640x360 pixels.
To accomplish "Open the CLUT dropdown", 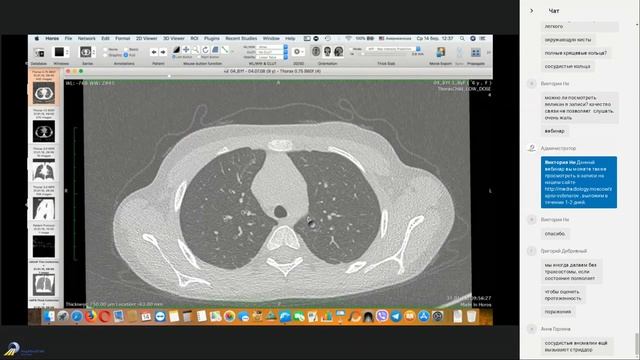I will coord(272,52).
